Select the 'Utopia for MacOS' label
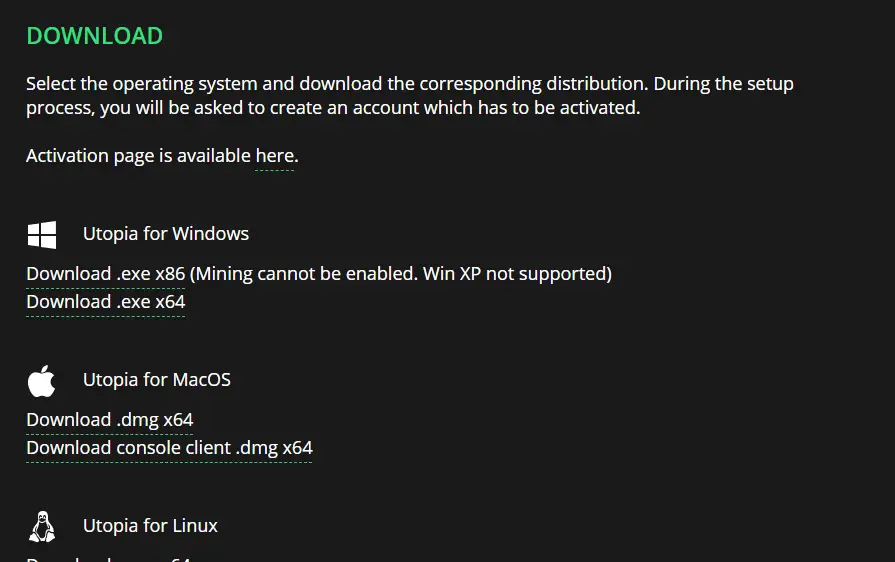895x562 pixels. (156, 380)
